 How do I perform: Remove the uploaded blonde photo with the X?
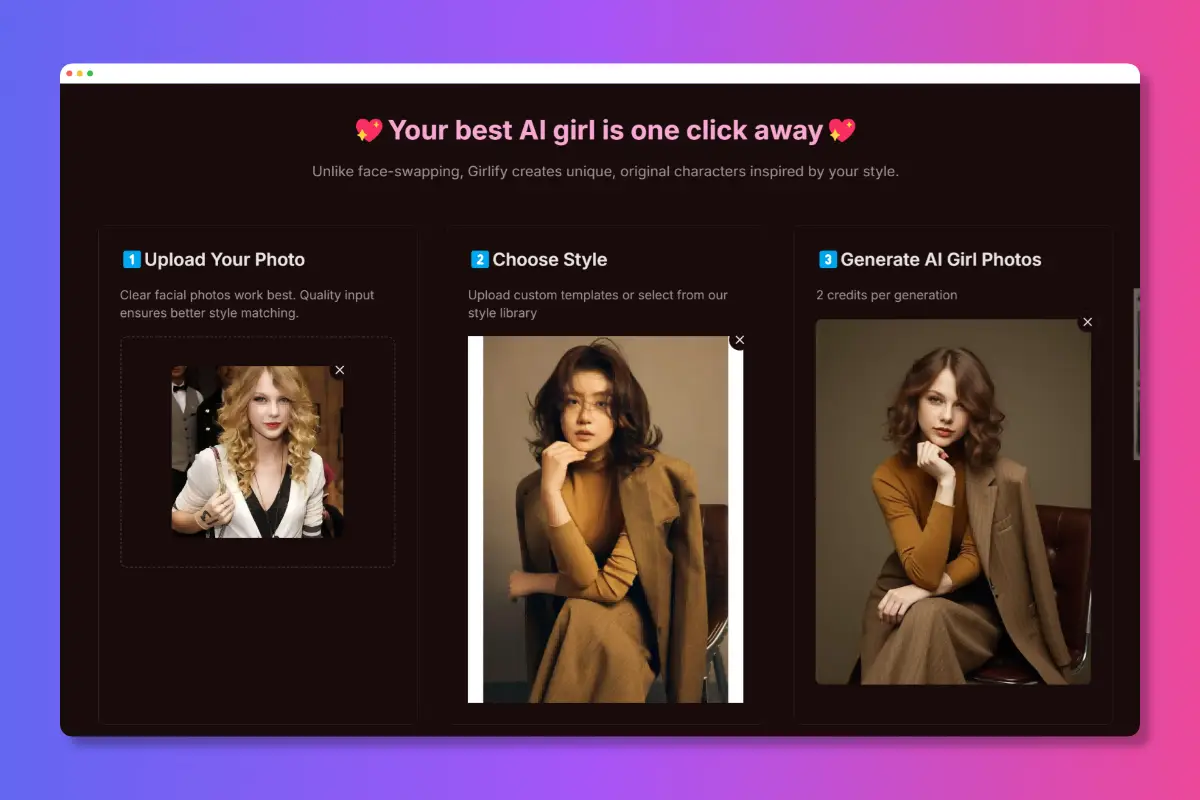[339, 370]
